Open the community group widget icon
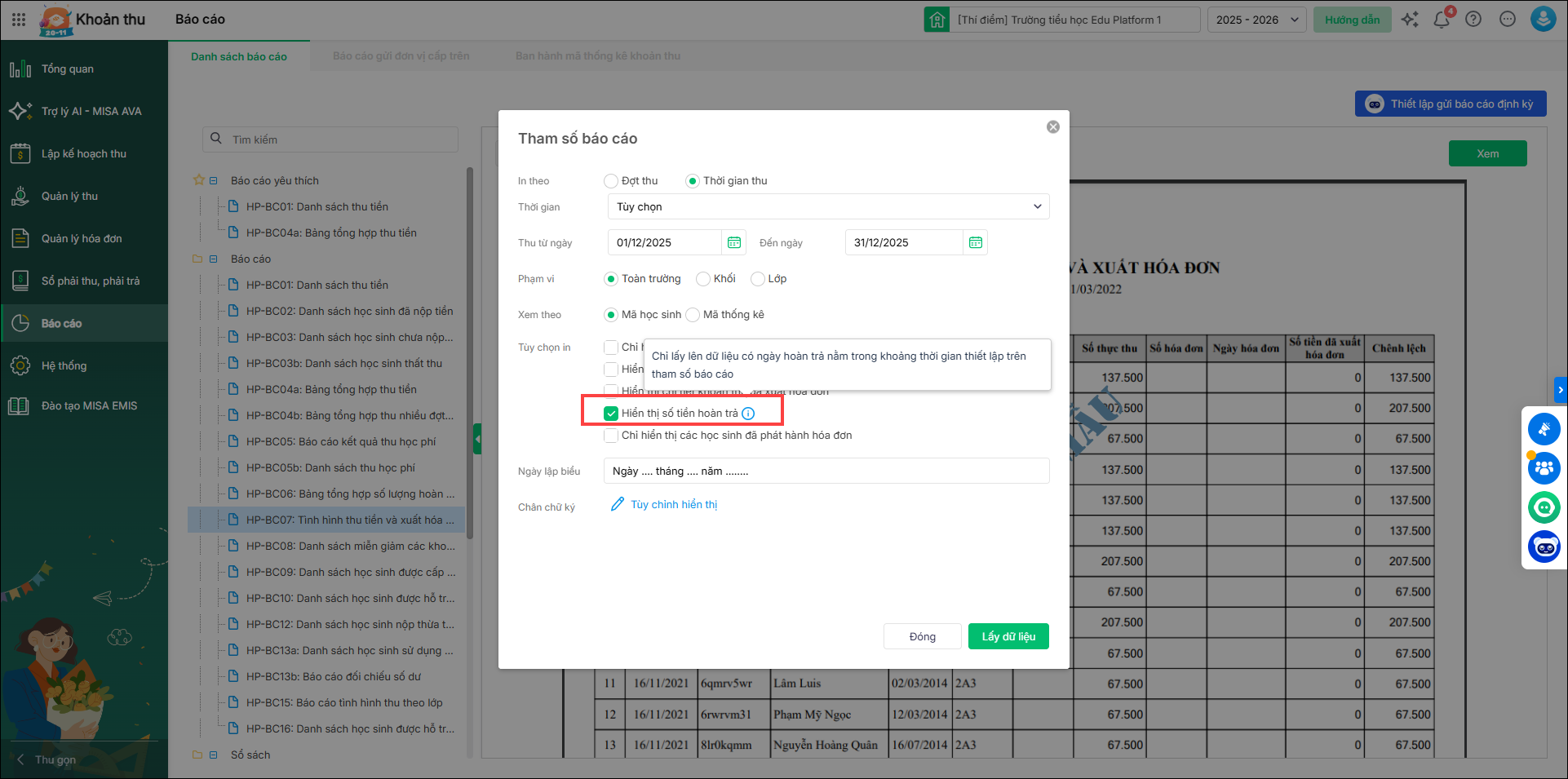Screen dimensions: 1568x779 (1544, 468)
